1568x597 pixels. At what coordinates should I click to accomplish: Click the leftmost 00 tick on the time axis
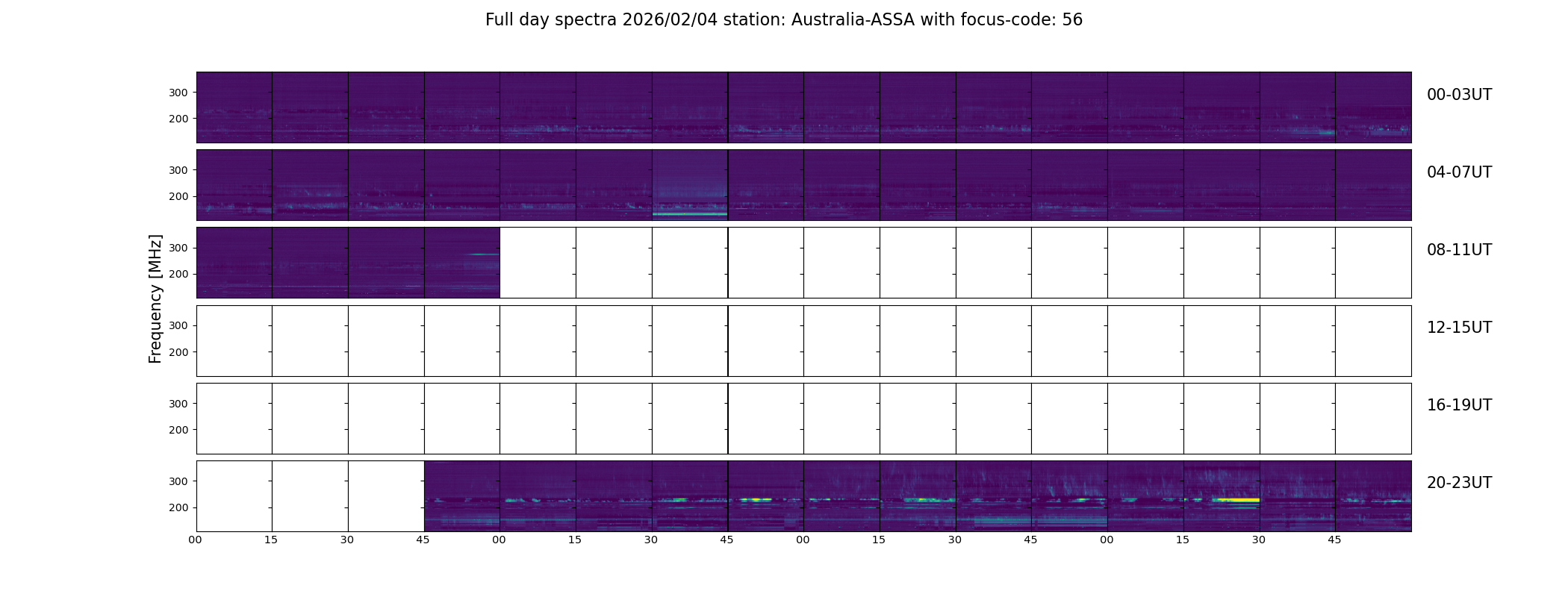coord(196,540)
